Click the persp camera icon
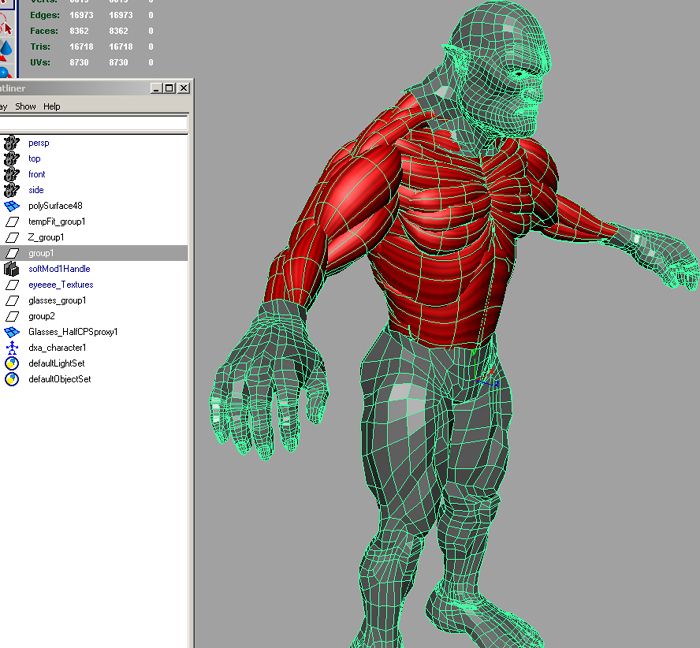Viewport: 700px width, 648px height. [12, 143]
